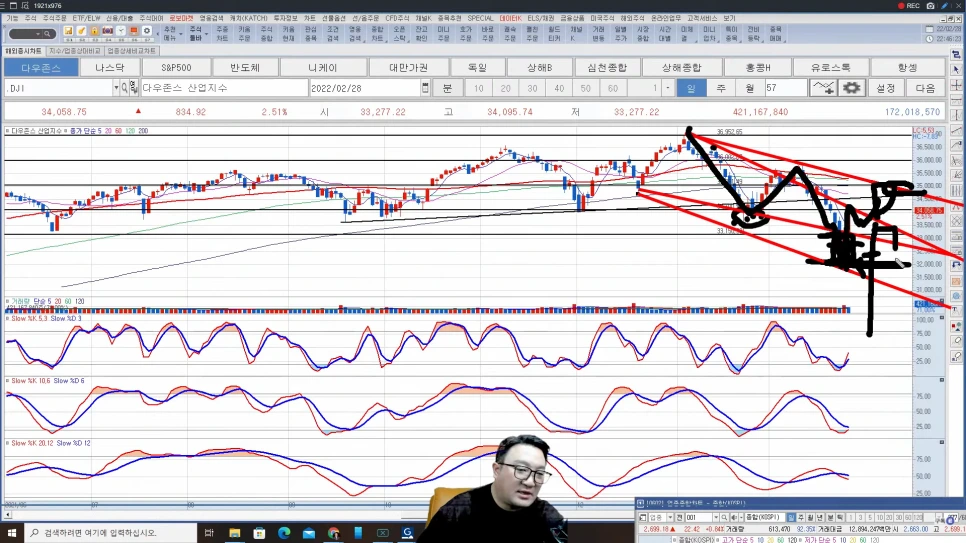Select the 30 minute interval
The width and height of the screenshot is (966, 543).
pyautogui.click(x=532, y=88)
